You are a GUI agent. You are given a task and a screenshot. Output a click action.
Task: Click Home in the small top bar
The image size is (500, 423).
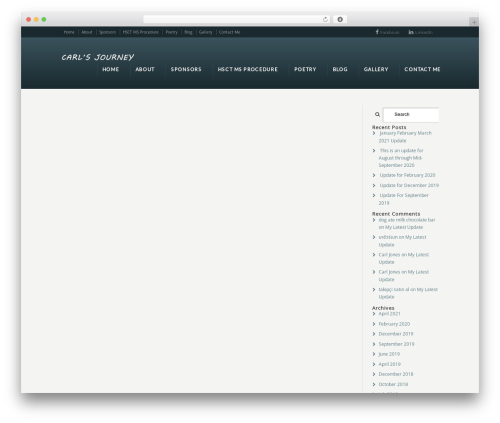(69, 32)
